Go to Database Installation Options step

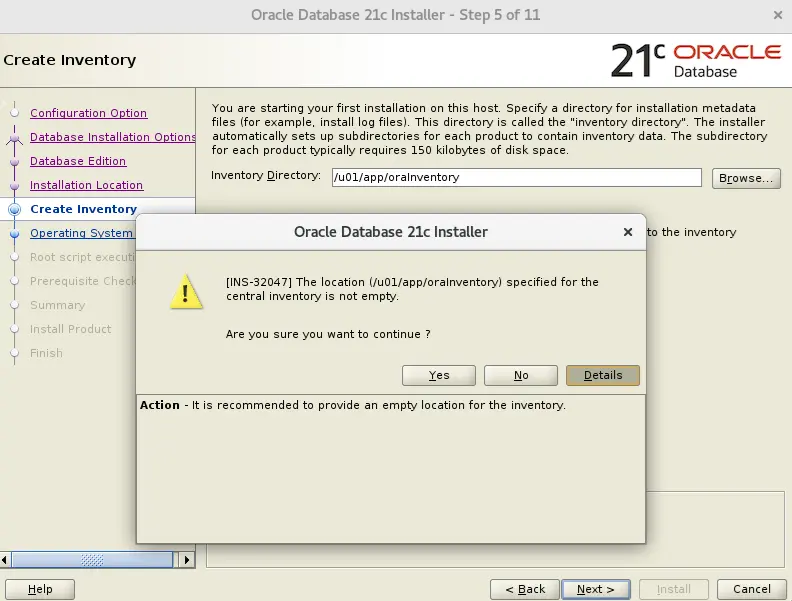(112, 137)
